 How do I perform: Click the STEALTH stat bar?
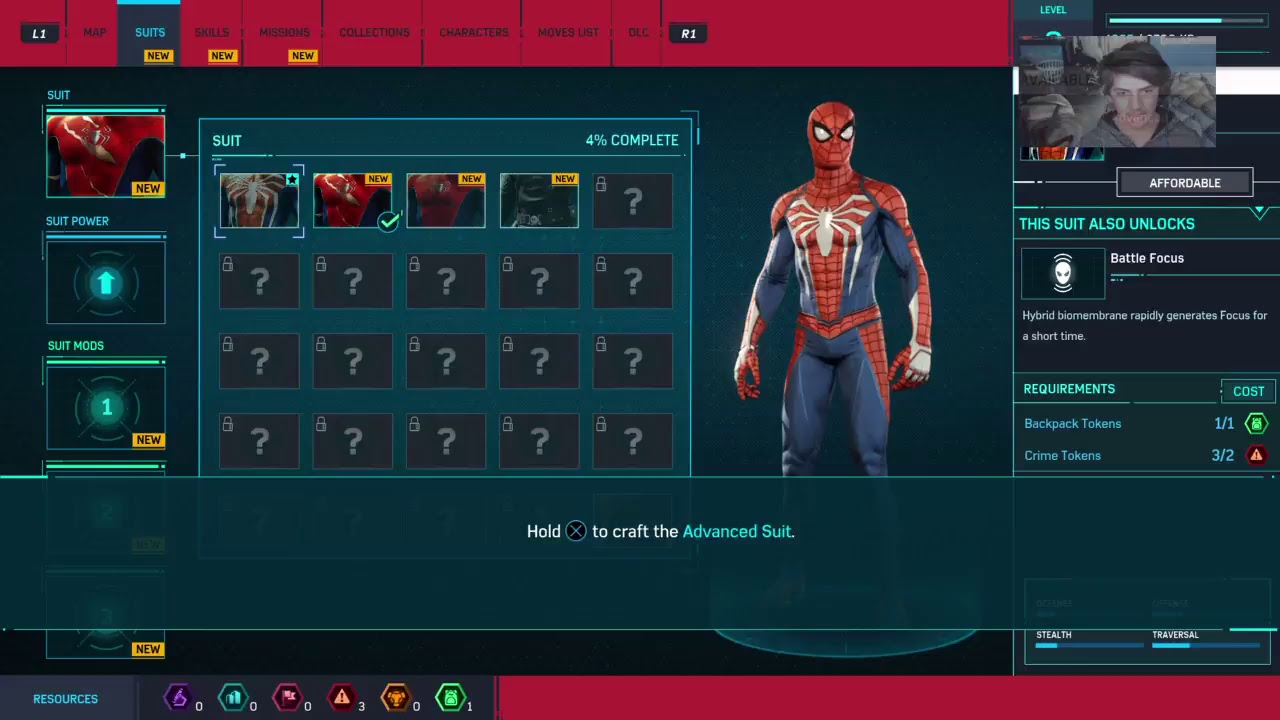(x=1089, y=646)
